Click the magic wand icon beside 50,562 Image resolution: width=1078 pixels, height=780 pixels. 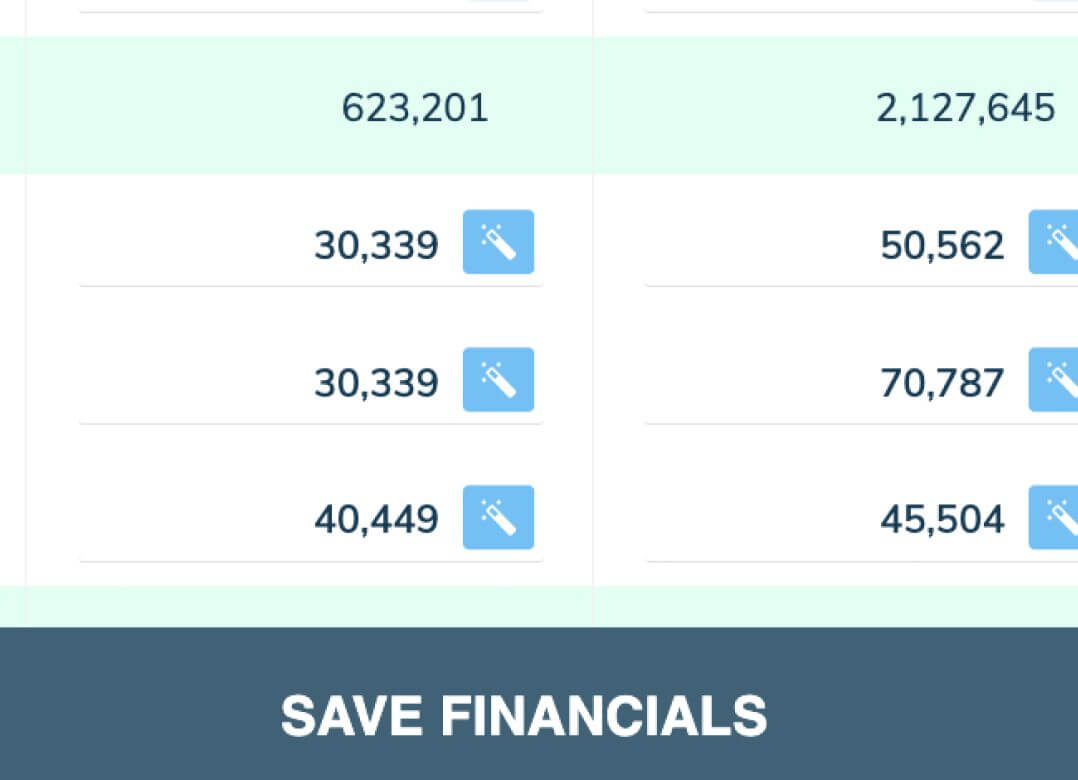(1053, 242)
